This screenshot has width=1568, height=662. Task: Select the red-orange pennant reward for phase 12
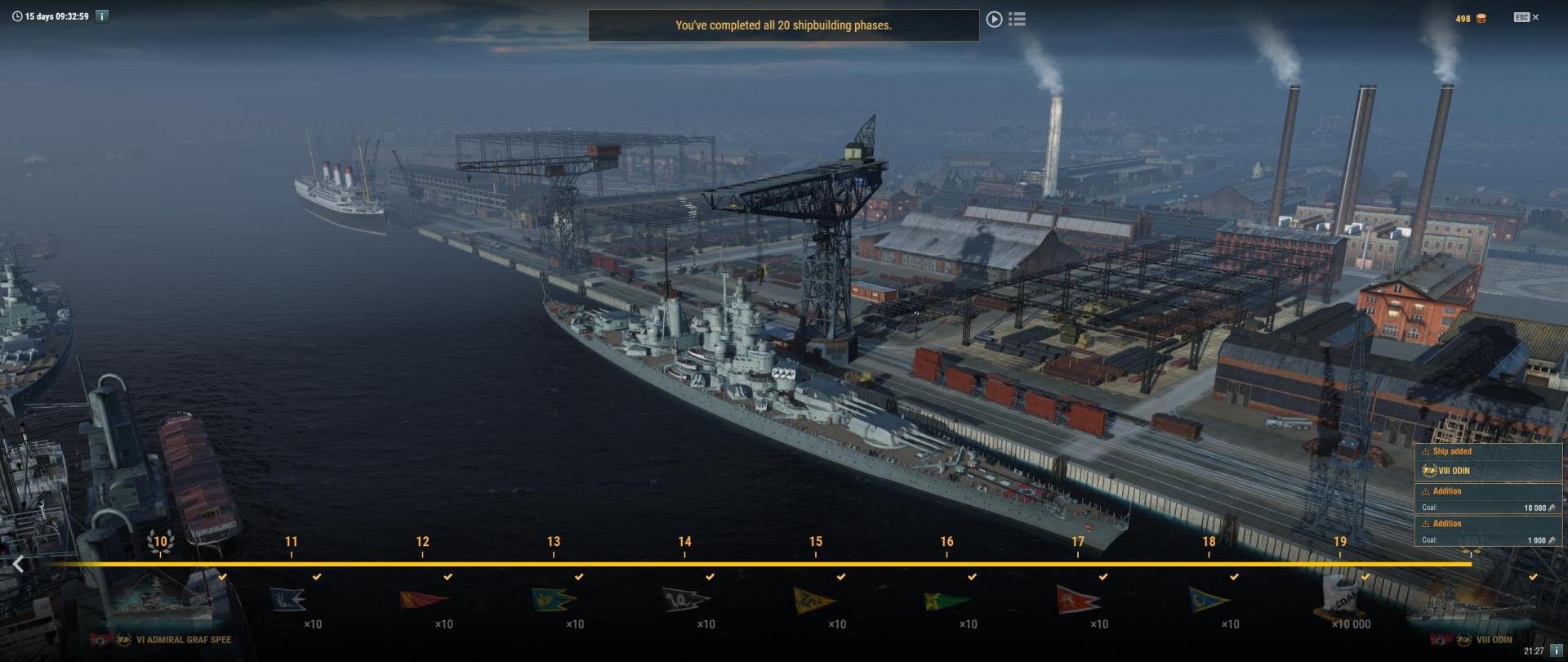click(419, 600)
